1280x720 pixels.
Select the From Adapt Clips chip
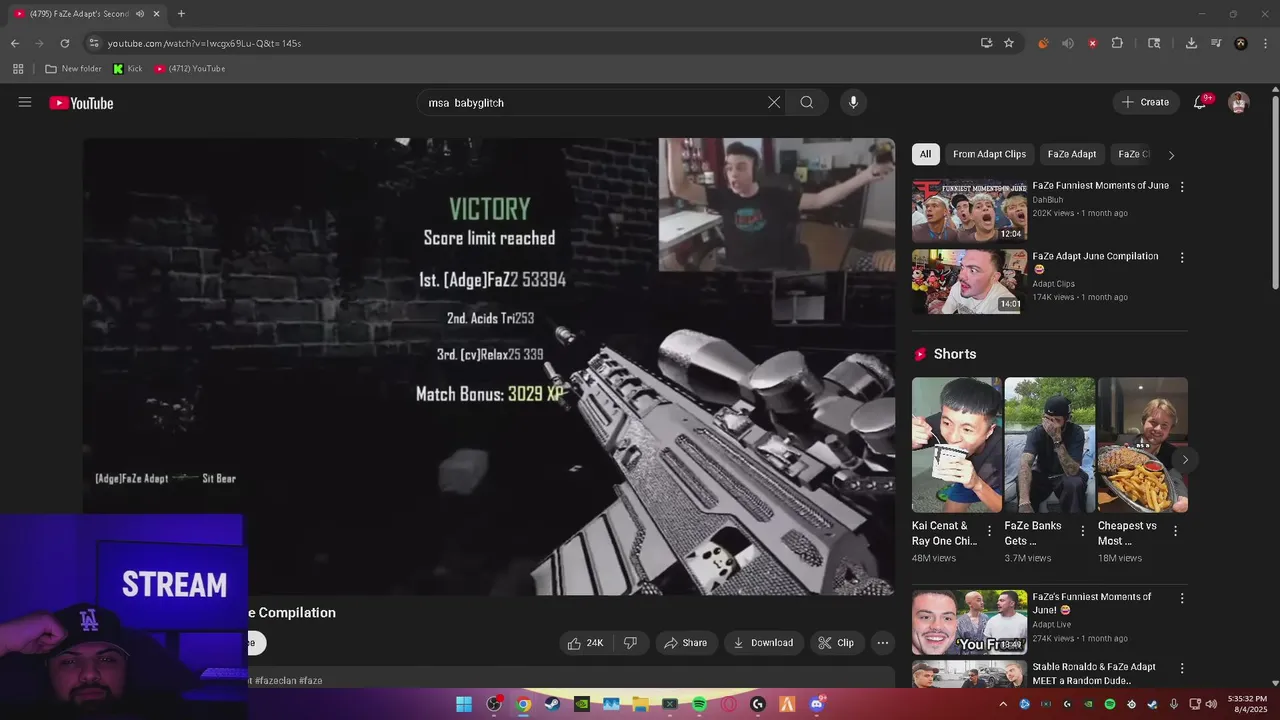(x=989, y=154)
